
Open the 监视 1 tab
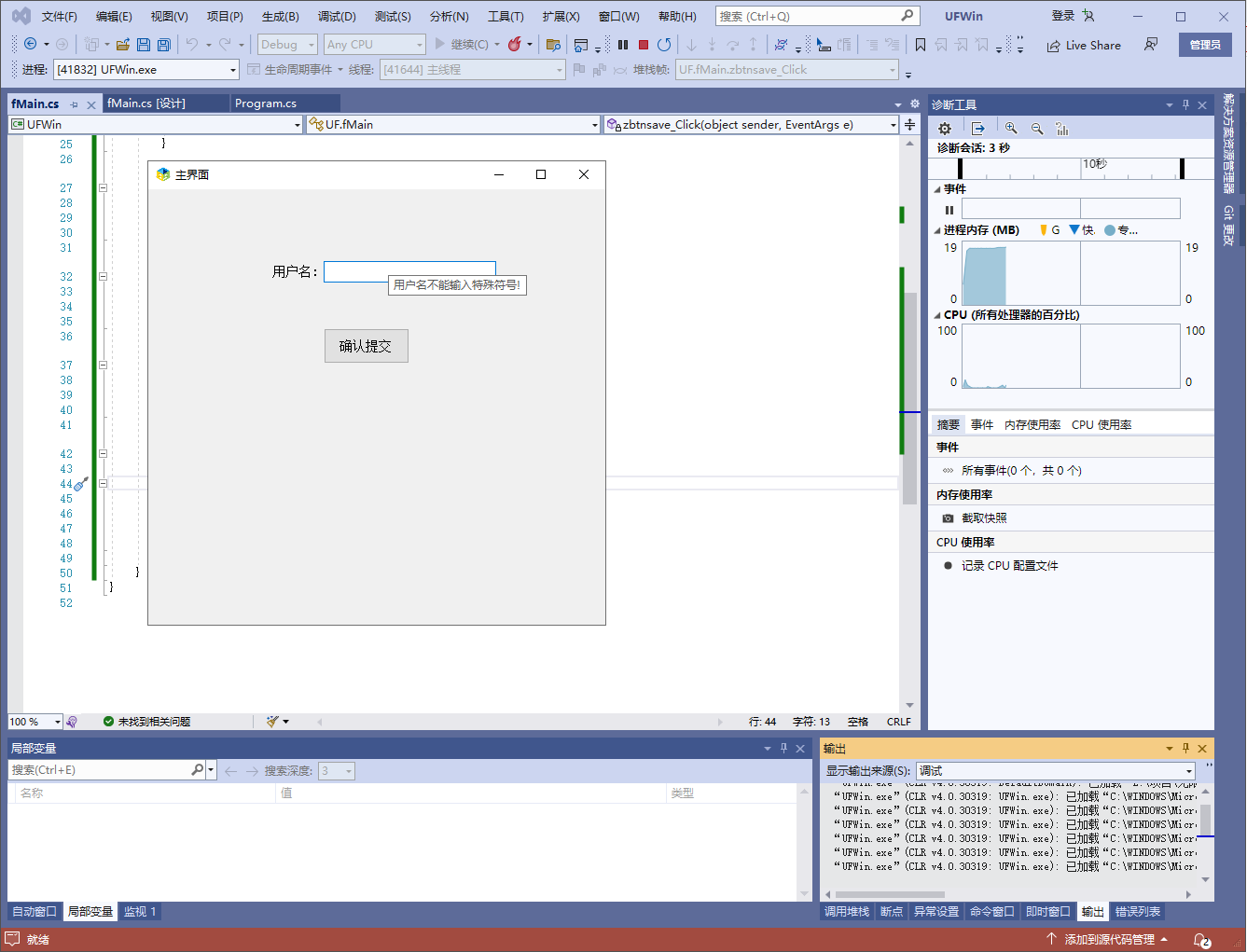pyautogui.click(x=140, y=911)
